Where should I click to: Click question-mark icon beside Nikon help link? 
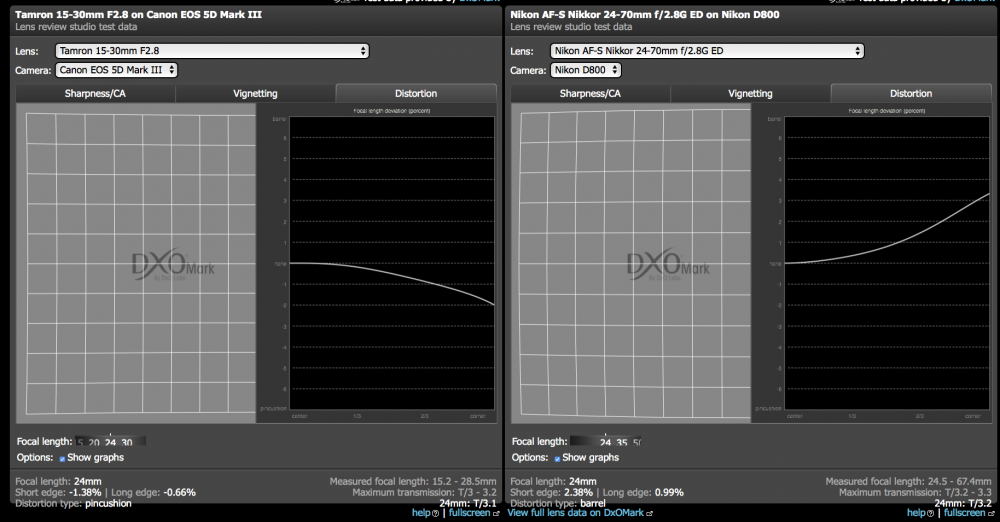pyautogui.click(x=930, y=513)
